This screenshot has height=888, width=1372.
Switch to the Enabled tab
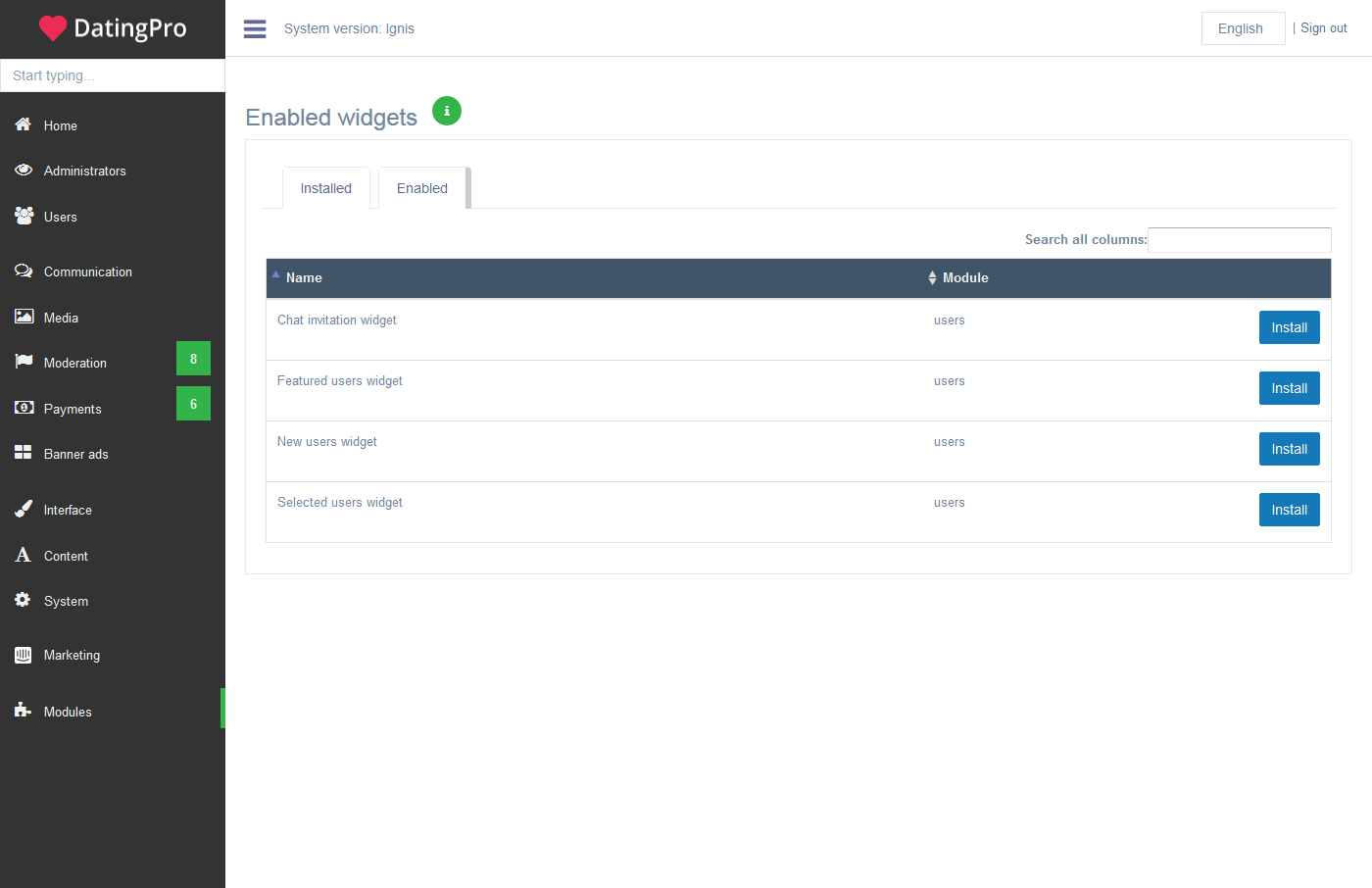[422, 188]
